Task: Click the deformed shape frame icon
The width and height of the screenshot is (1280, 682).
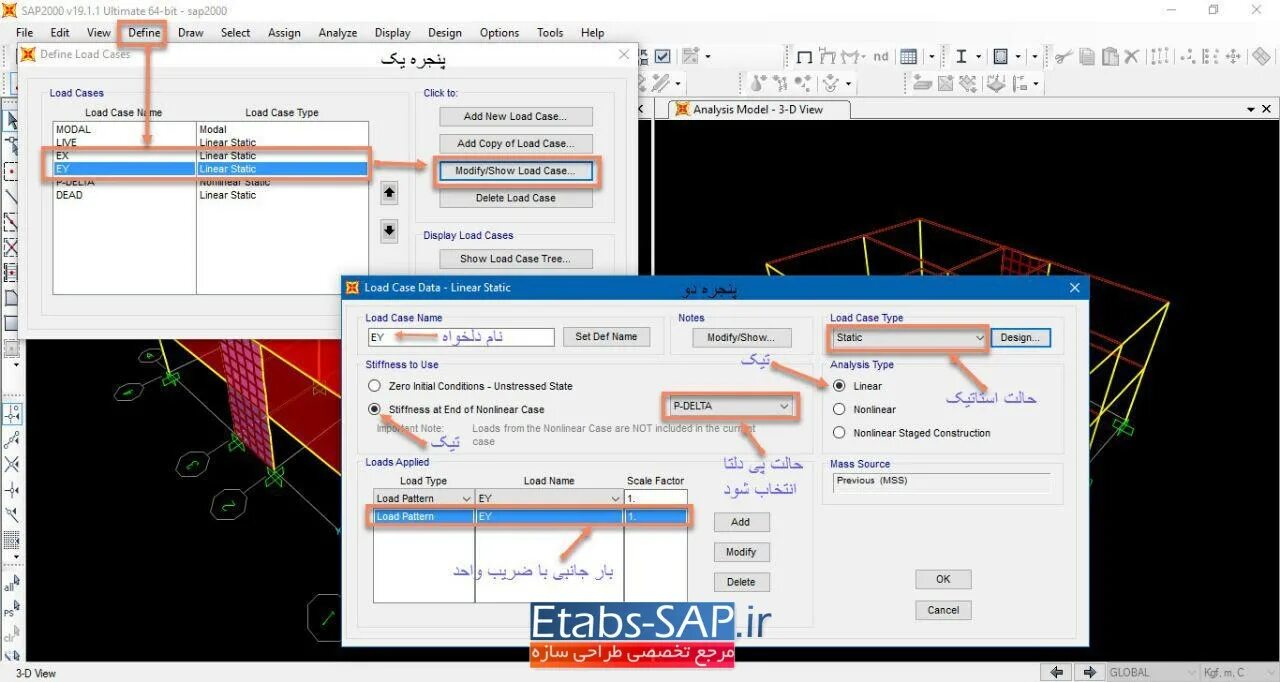Action: [x=827, y=57]
